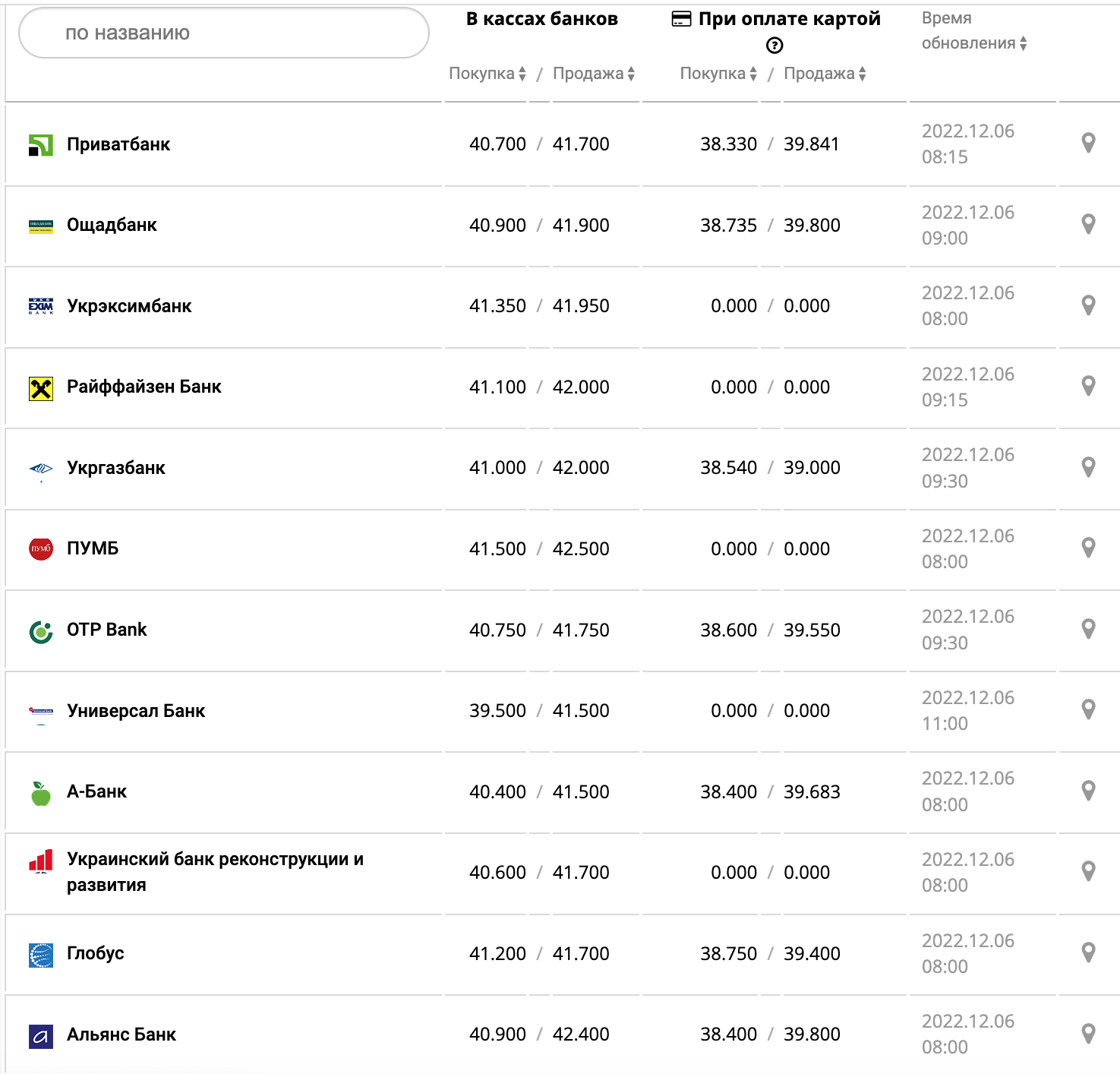The width and height of the screenshot is (1120, 1074).
Task: Click the Райффайзен Банк logo icon
Action: click(x=41, y=388)
